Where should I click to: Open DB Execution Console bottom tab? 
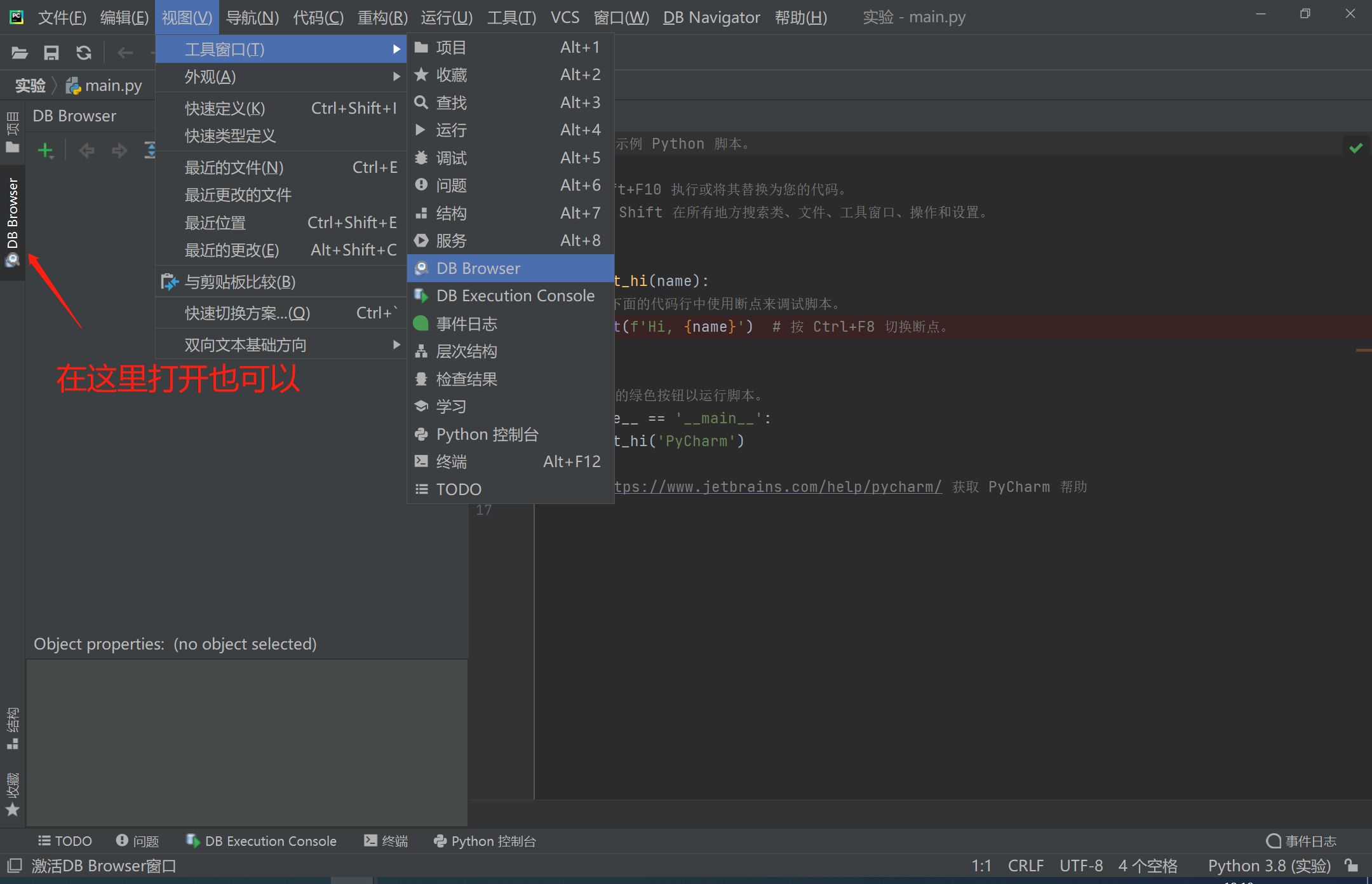[x=261, y=841]
